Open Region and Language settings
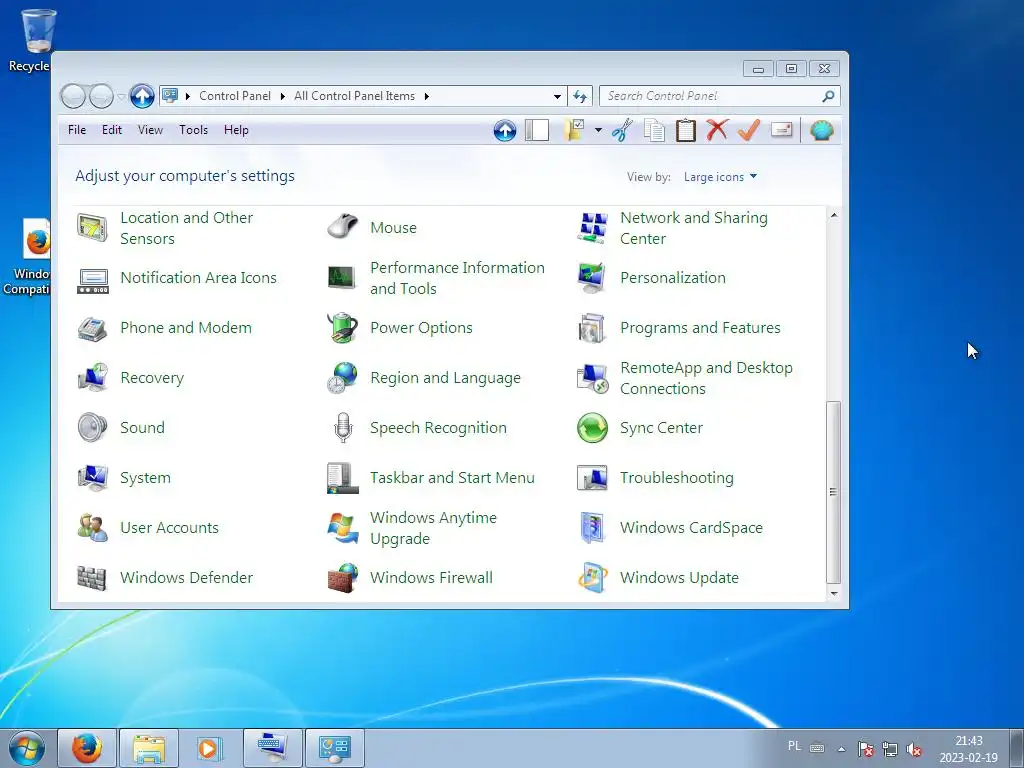Screen dimensions: 1024x768 coord(424,378)
